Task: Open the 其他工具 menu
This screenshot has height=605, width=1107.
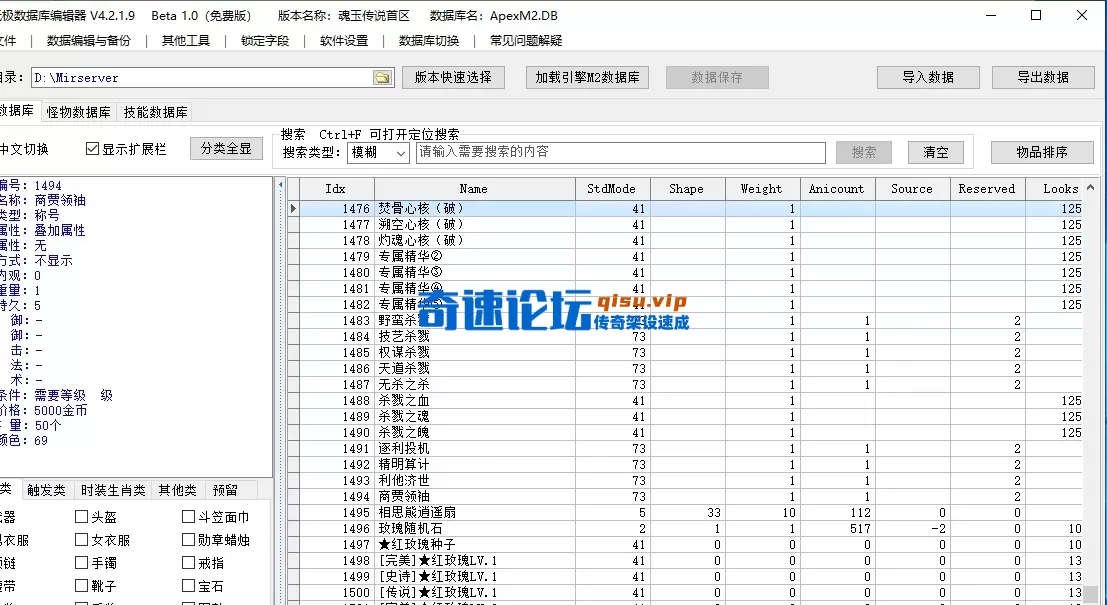Action: click(186, 39)
